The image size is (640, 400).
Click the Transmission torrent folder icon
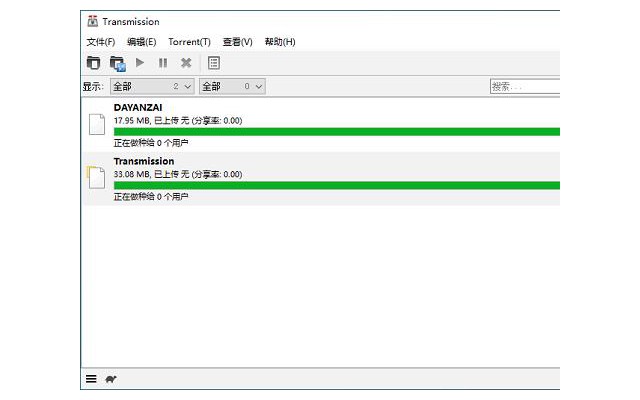tap(96, 178)
